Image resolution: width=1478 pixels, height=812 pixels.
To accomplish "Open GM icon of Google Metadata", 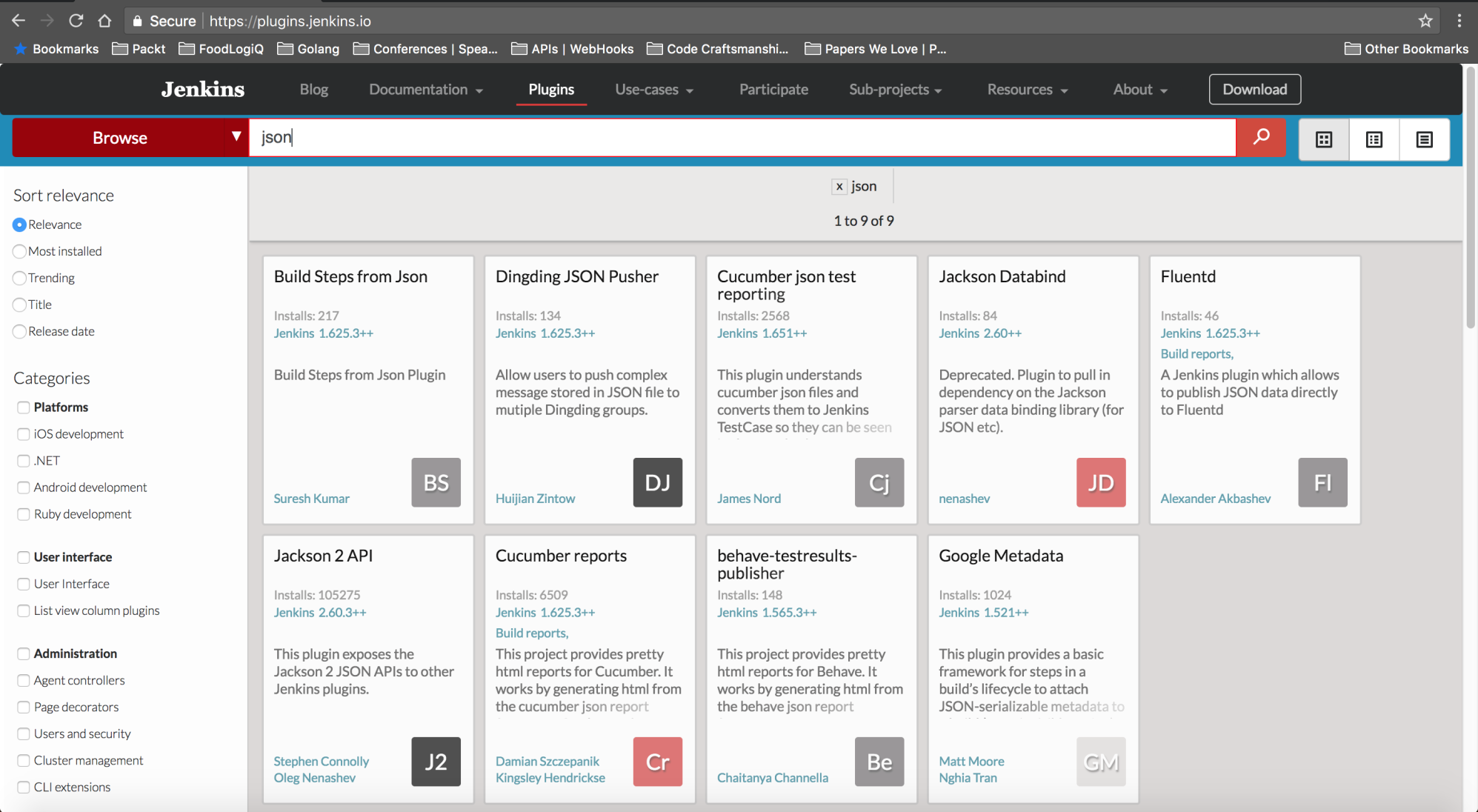I will tap(1101, 762).
